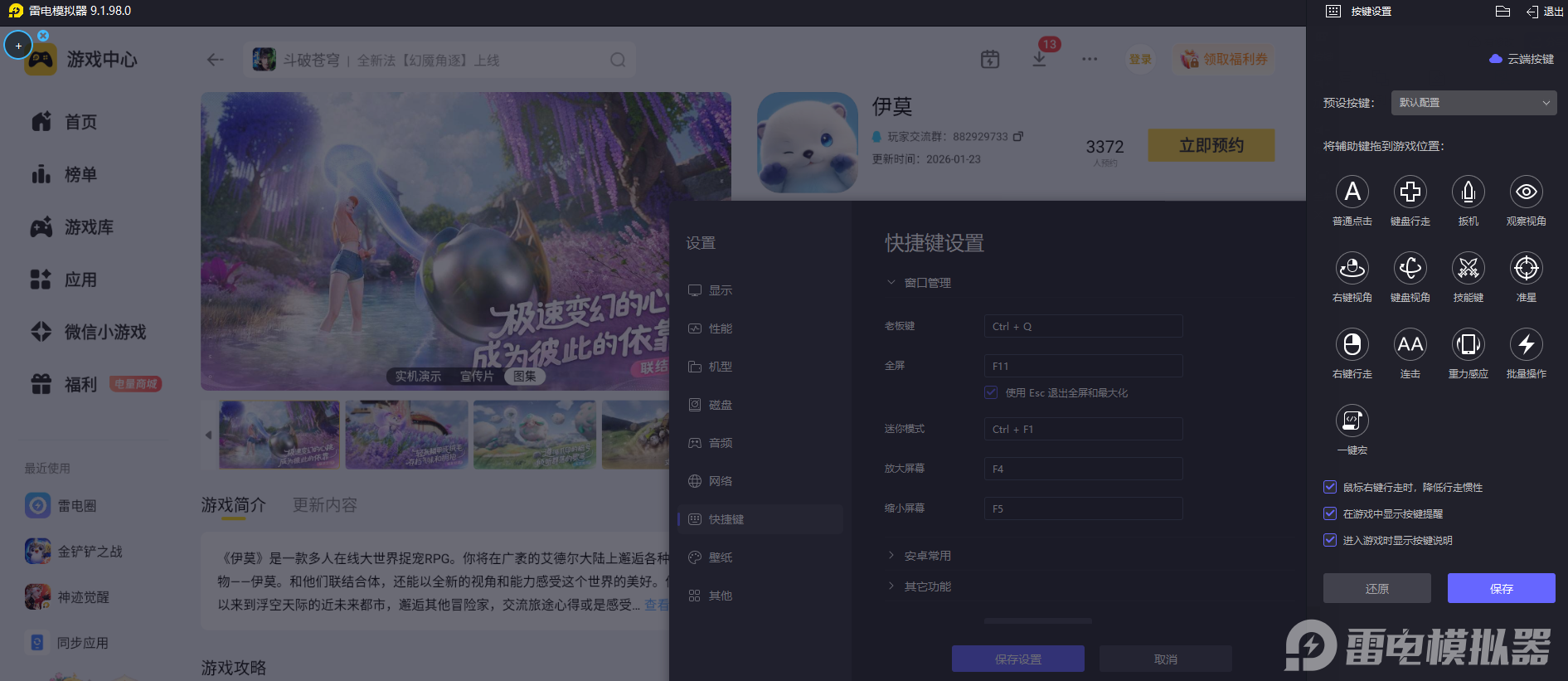Open the folder icon beside 退出

(1502, 12)
